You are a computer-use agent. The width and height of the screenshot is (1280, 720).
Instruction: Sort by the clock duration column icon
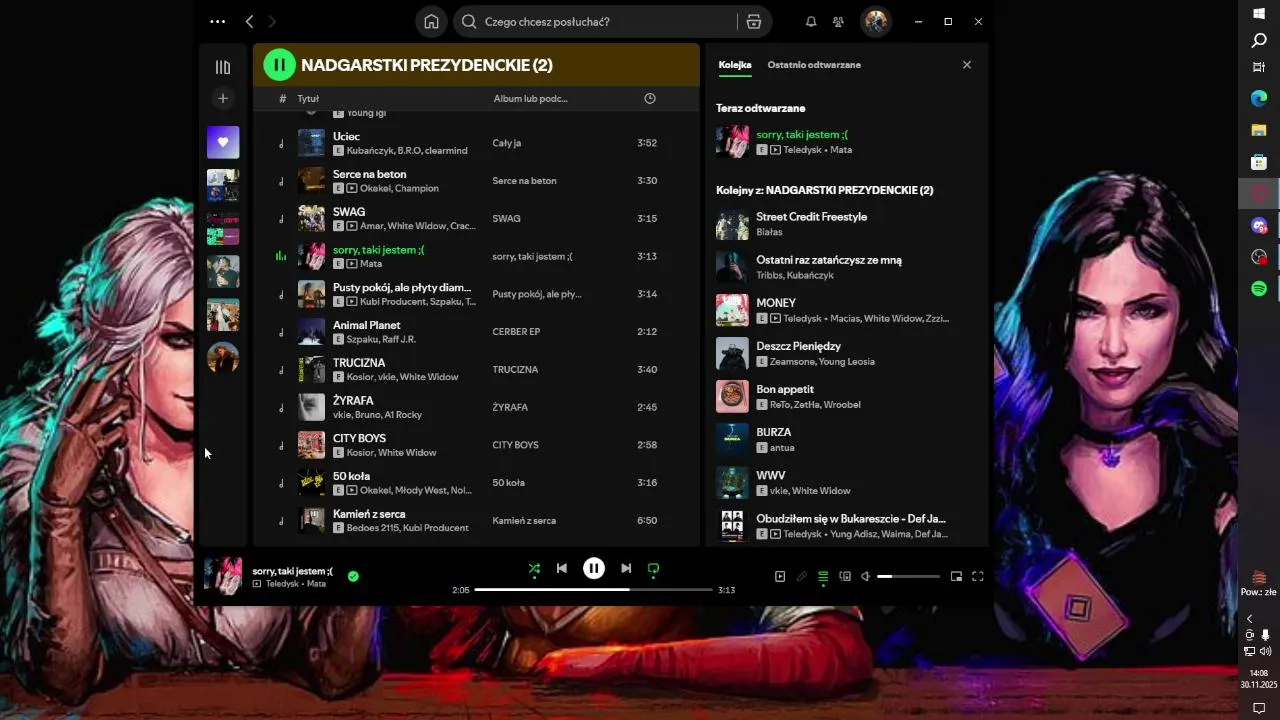[x=650, y=98]
